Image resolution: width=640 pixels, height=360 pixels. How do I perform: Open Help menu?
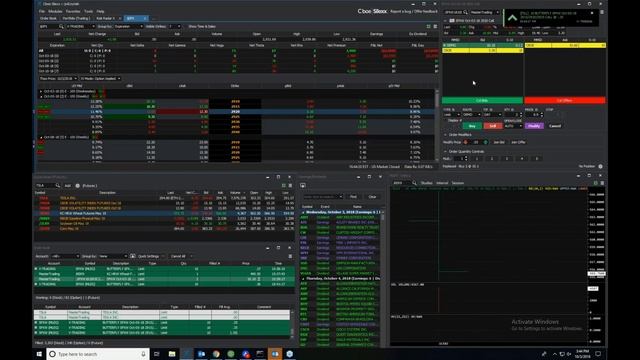(100, 11)
